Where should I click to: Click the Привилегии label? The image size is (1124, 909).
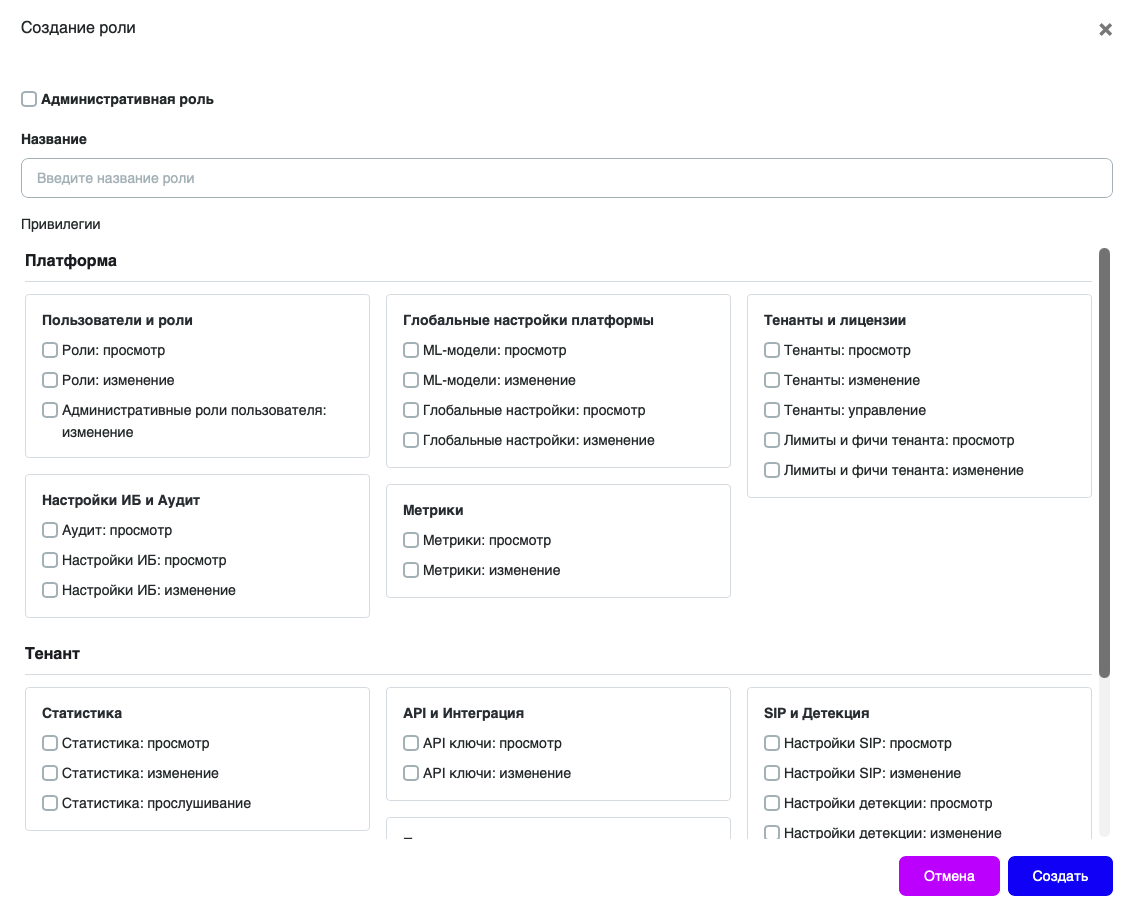coord(61,224)
